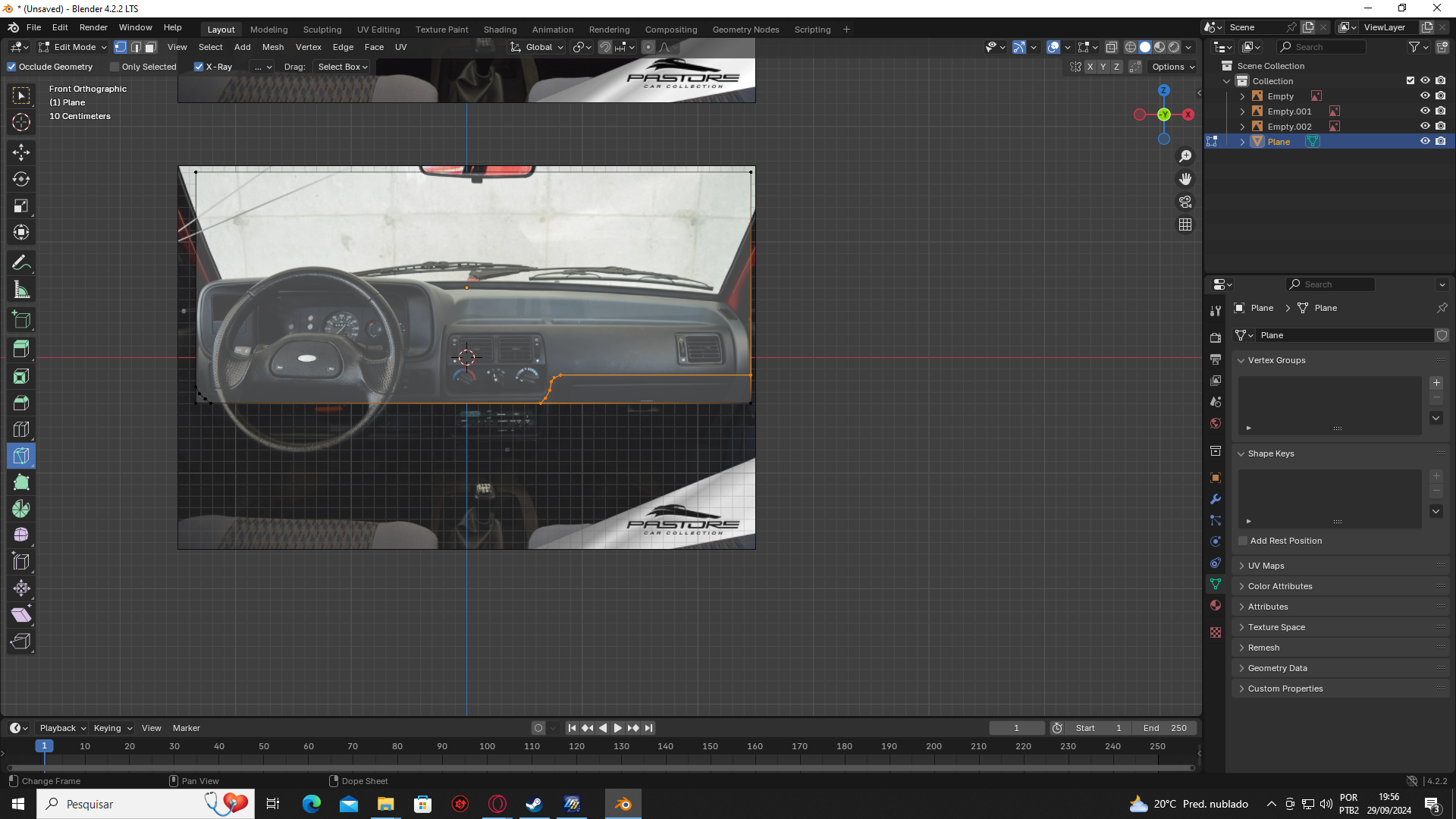
Task: Uncheck the Occlude Geometry checkbox
Action: [x=12, y=67]
